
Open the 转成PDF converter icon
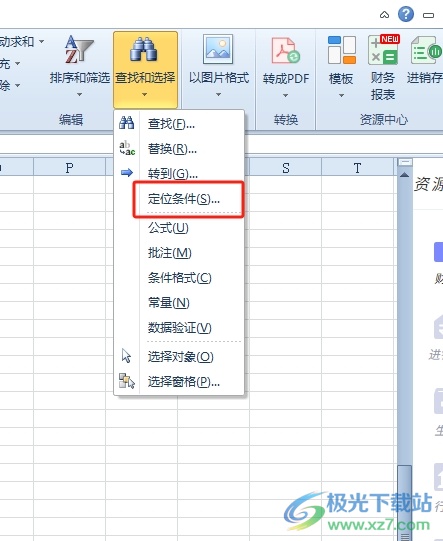[286, 50]
